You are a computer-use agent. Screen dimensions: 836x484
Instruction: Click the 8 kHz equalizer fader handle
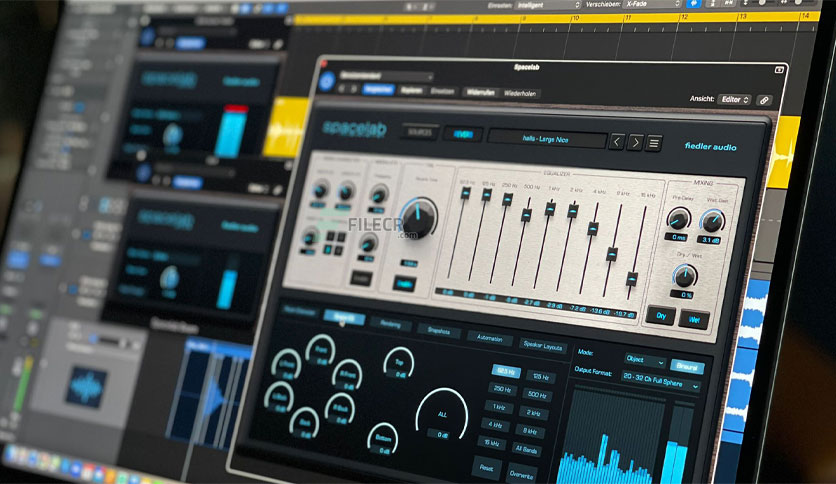click(613, 254)
